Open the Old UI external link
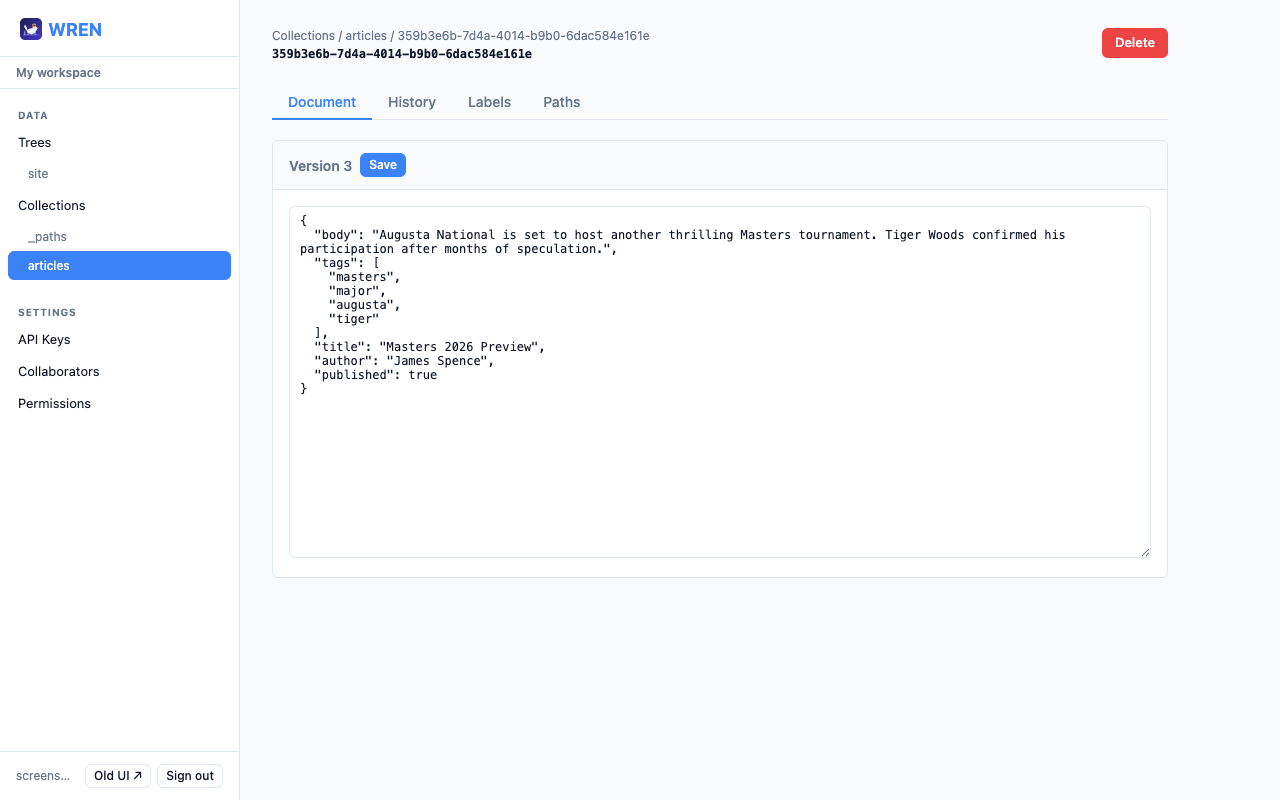The width and height of the screenshot is (1280, 800). coord(117,775)
